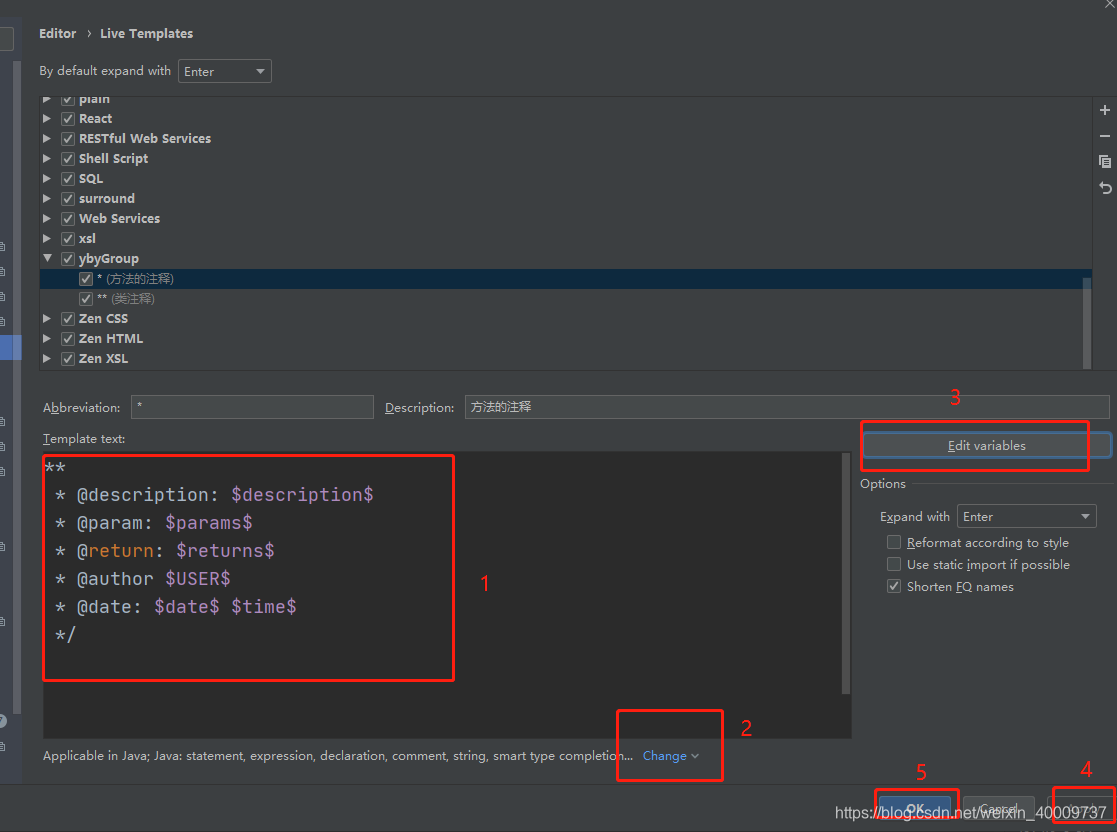The height and width of the screenshot is (832, 1117).
Task: Click the OK button
Action: pyautogui.click(x=915, y=809)
